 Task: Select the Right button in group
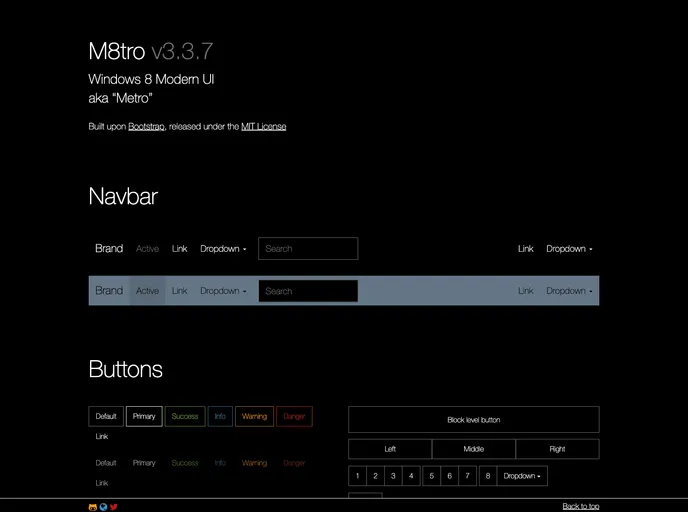click(x=558, y=449)
